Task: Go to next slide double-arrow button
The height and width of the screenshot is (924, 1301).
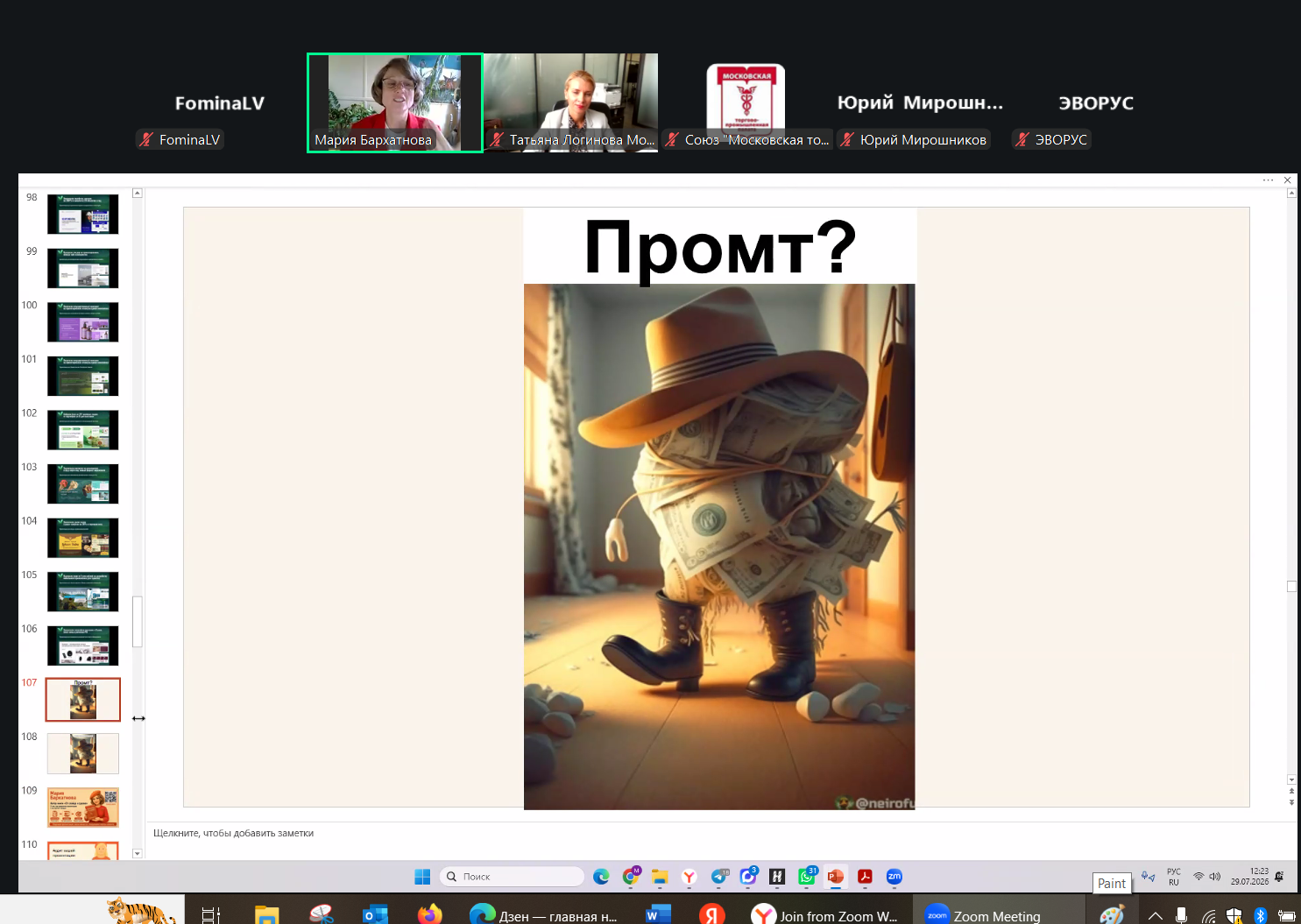Action: click(1291, 801)
